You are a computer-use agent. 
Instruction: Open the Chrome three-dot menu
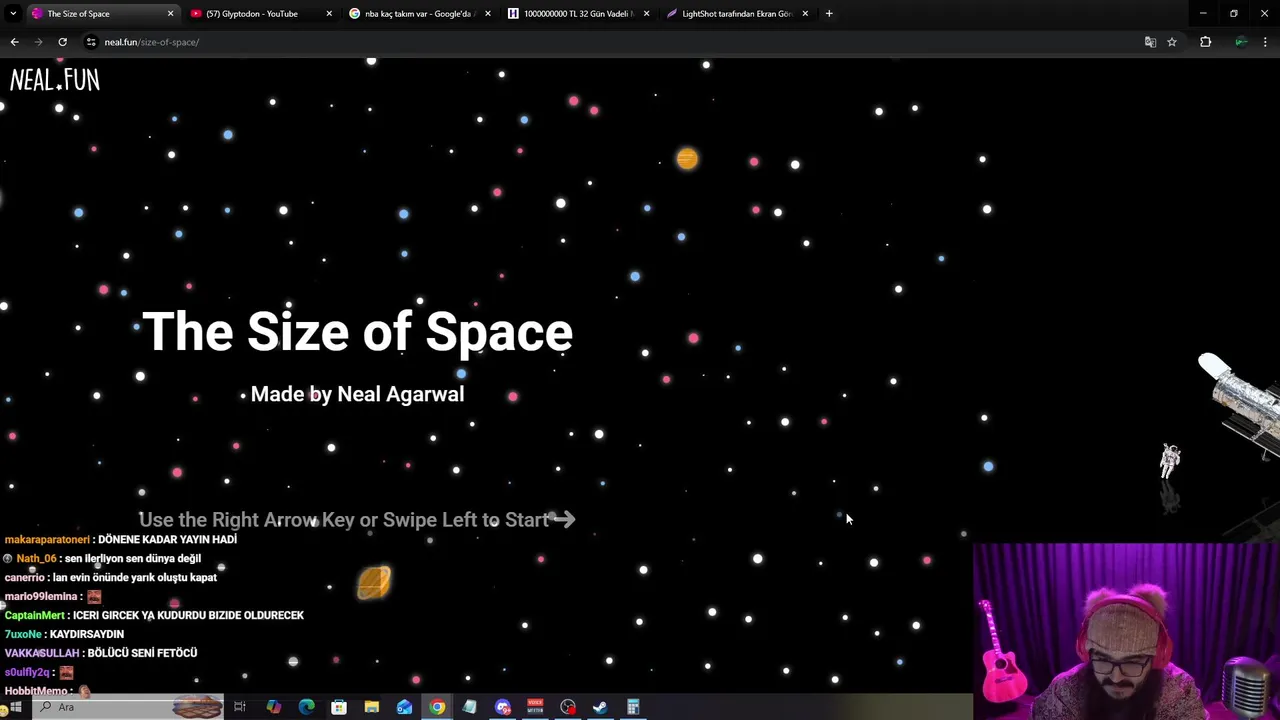1266,42
